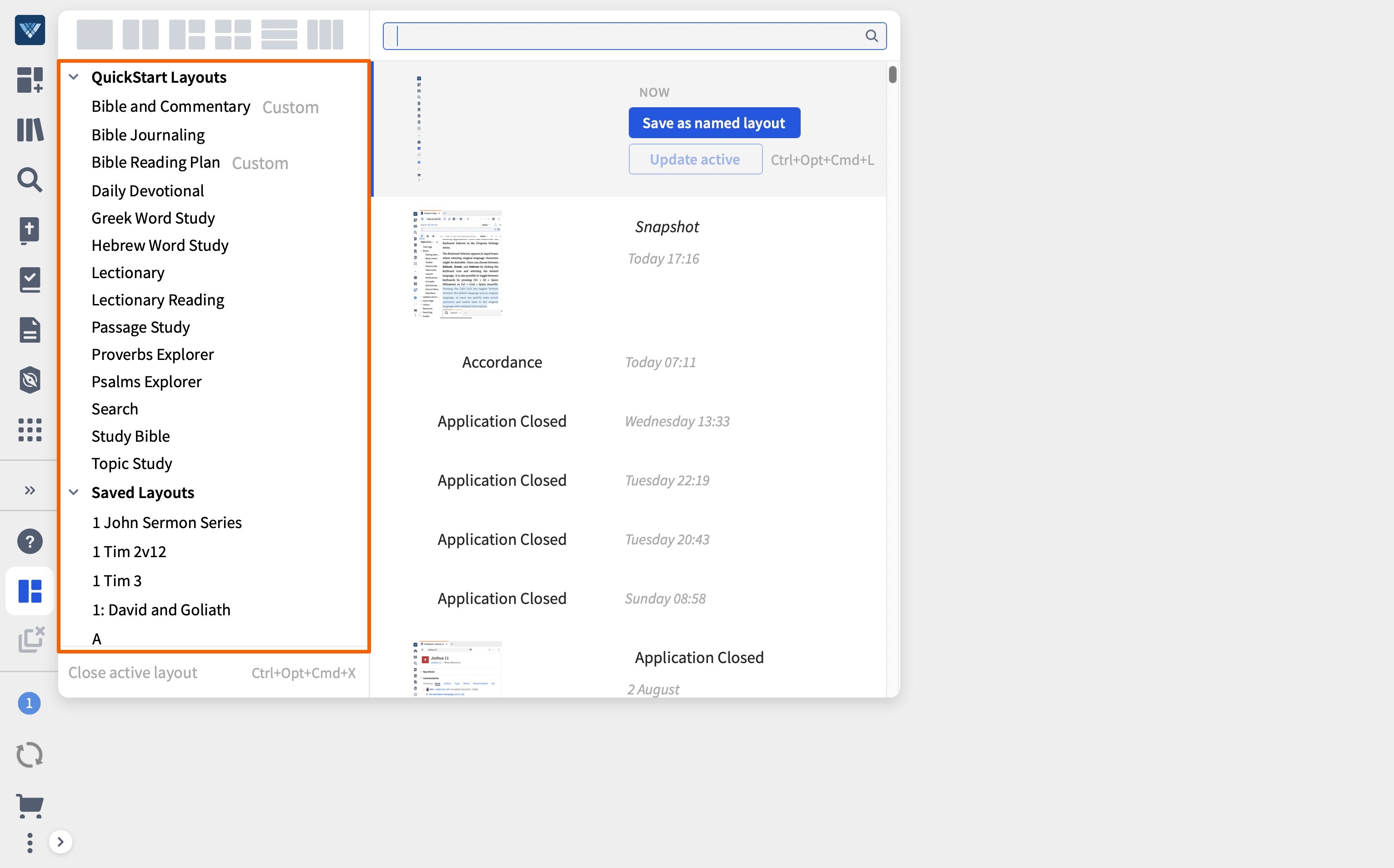This screenshot has width=1394, height=868.
Task: Focus the layouts search input field
Action: pyautogui.click(x=635, y=36)
